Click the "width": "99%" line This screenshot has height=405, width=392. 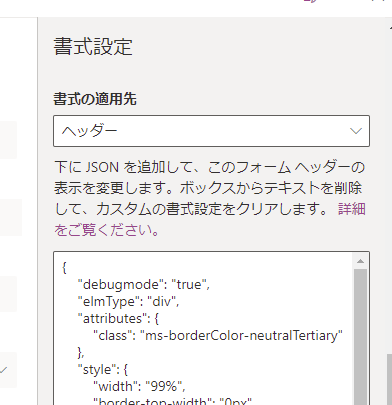pos(139,386)
